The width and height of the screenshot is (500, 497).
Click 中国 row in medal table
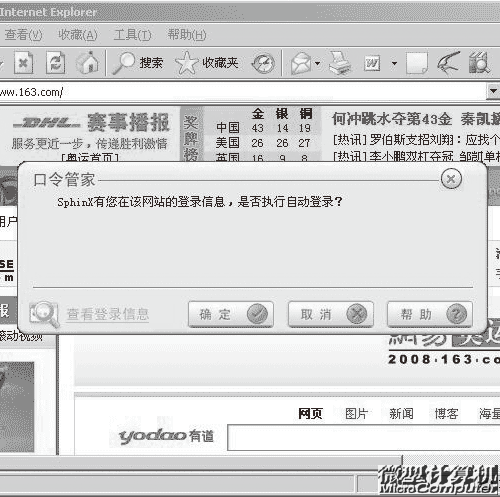[263, 128]
